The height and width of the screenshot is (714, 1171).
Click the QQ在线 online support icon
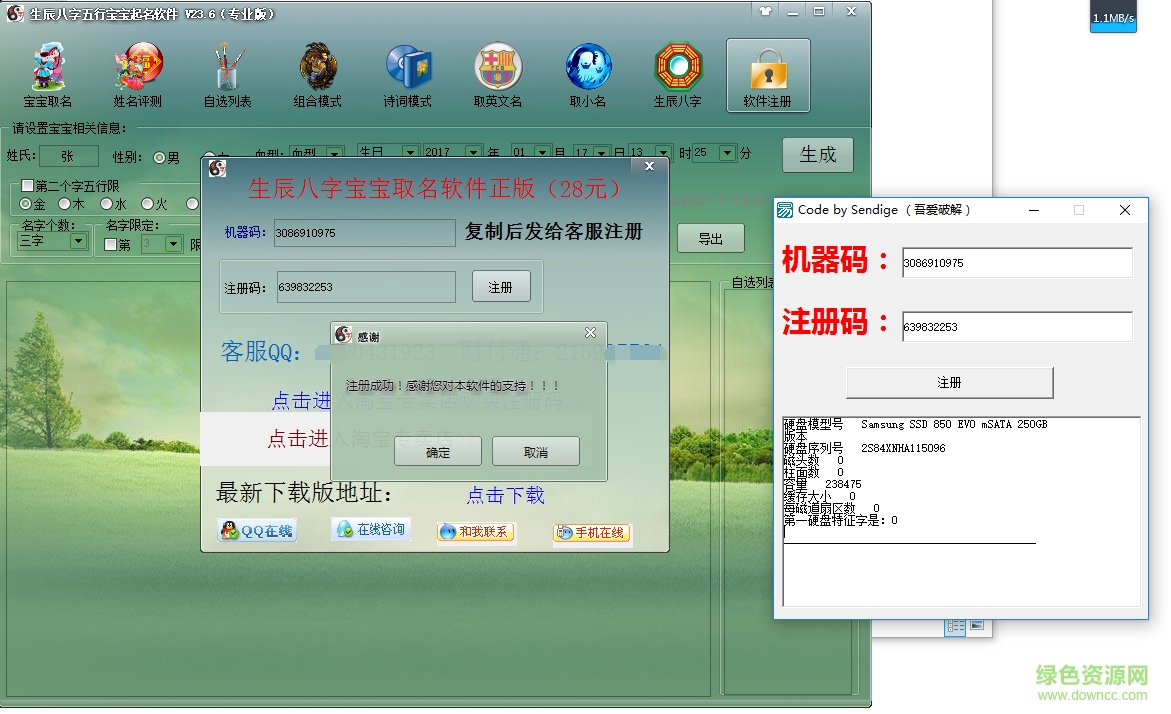point(257,532)
